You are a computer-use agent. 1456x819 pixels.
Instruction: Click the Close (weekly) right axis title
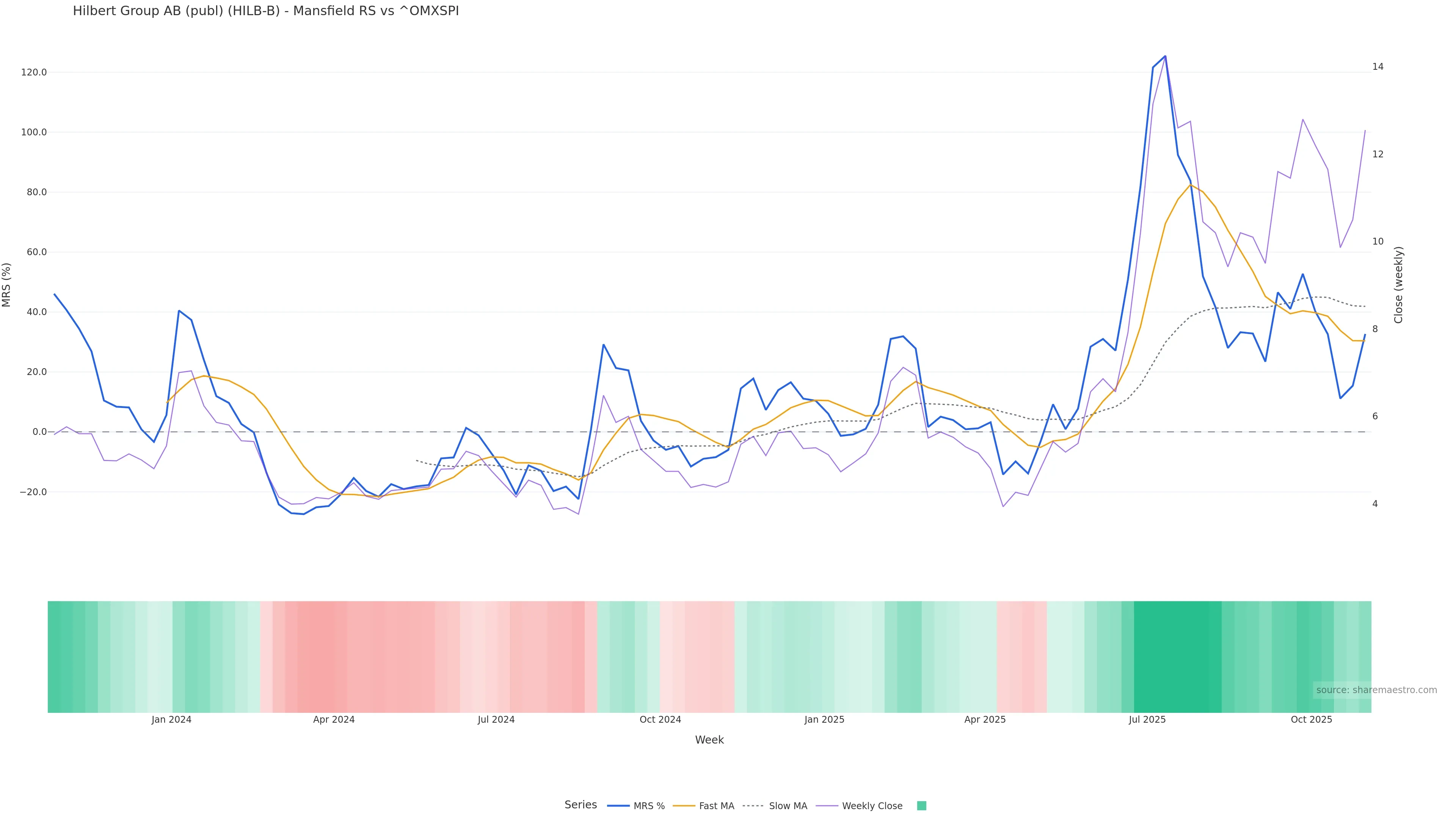tap(1398, 285)
